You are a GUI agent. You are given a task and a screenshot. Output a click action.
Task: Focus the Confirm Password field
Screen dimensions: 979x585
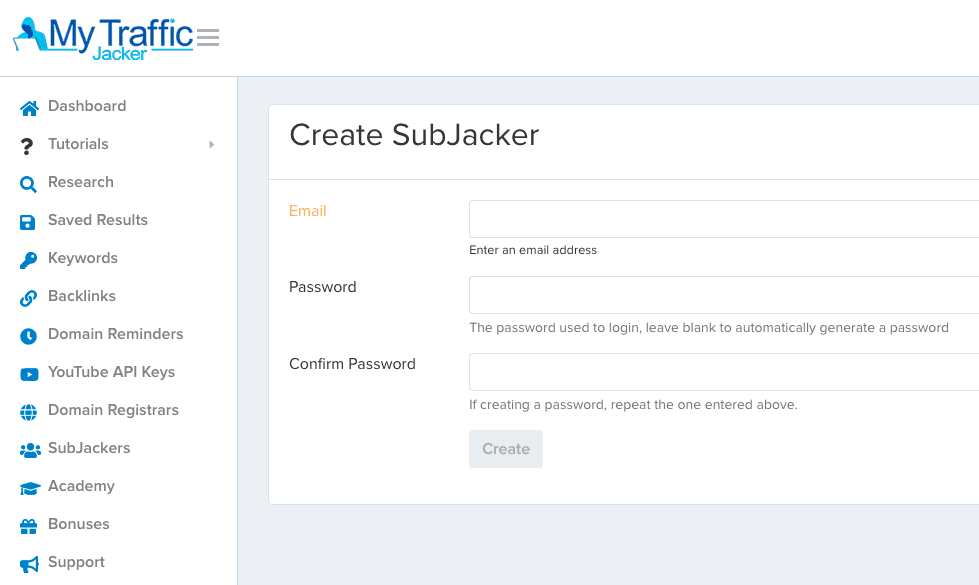pyautogui.click(x=724, y=372)
